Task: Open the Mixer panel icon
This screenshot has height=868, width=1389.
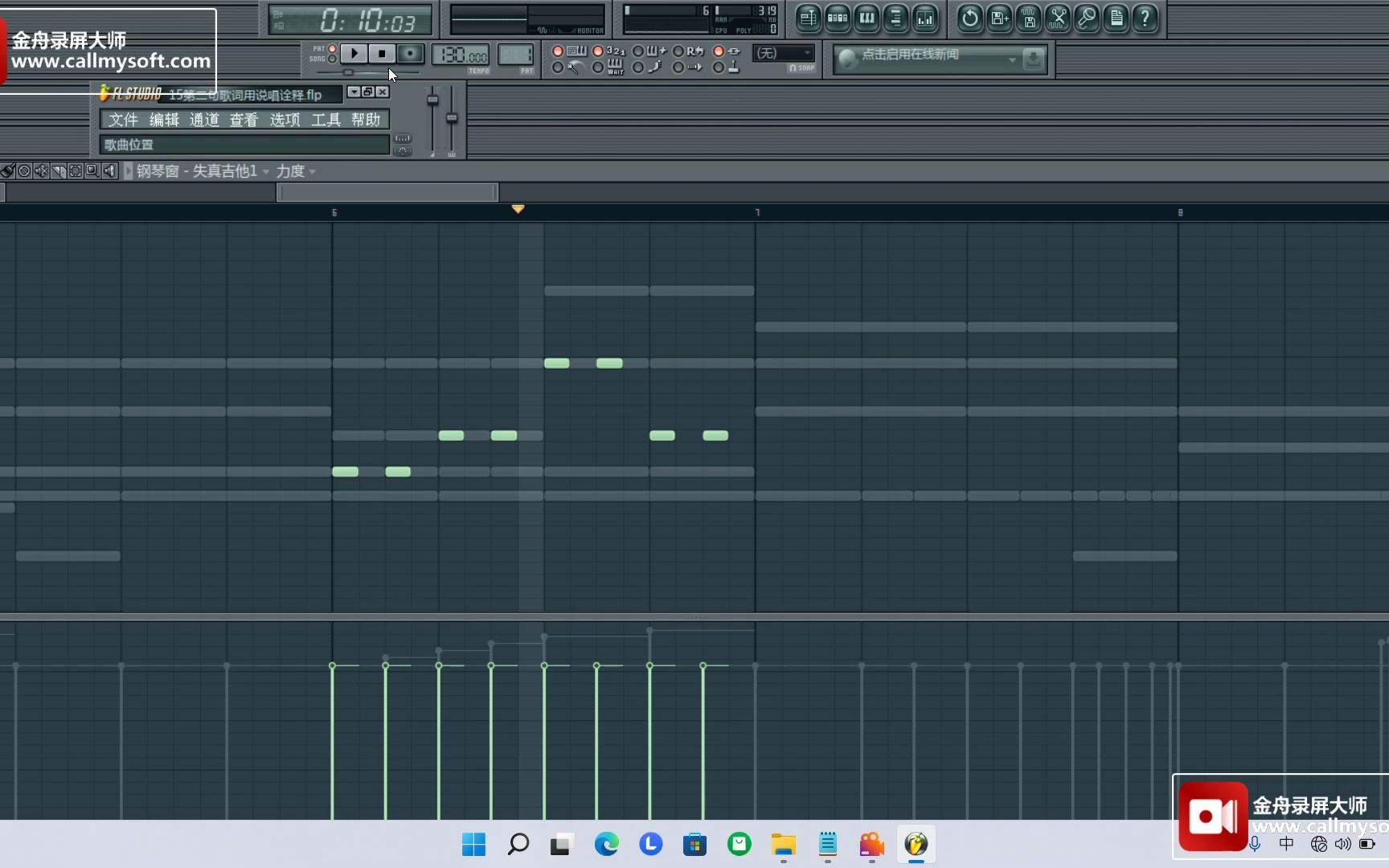Action: (925, 18)
